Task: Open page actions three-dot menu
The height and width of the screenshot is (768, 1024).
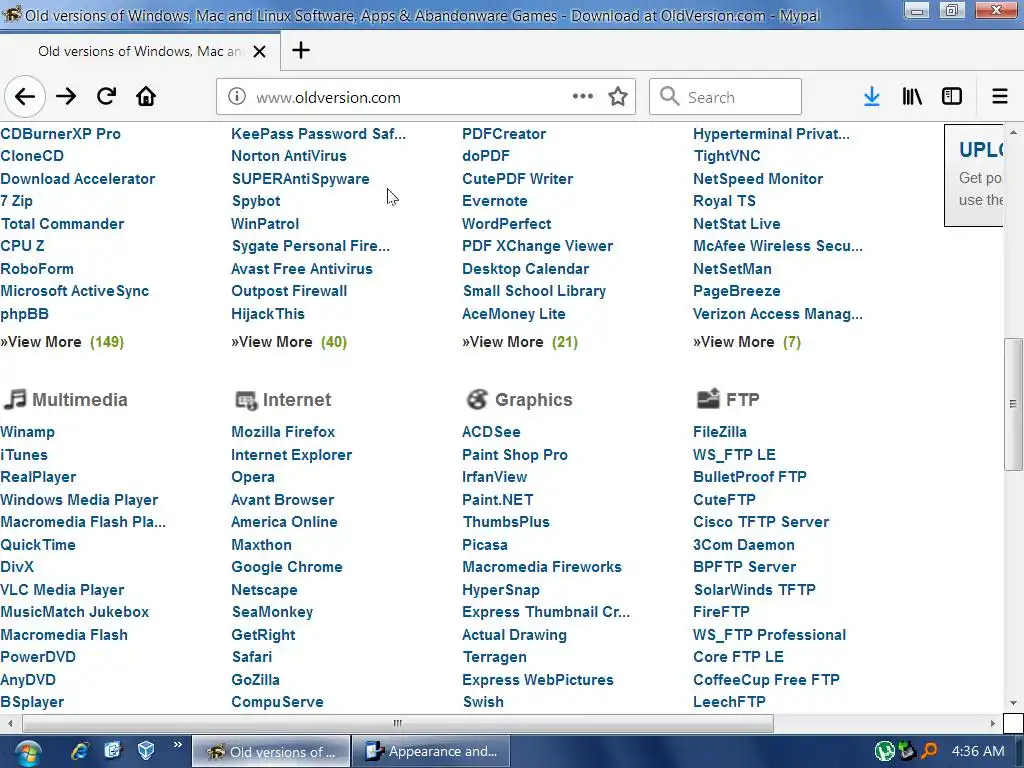Action: coord(583,96)
